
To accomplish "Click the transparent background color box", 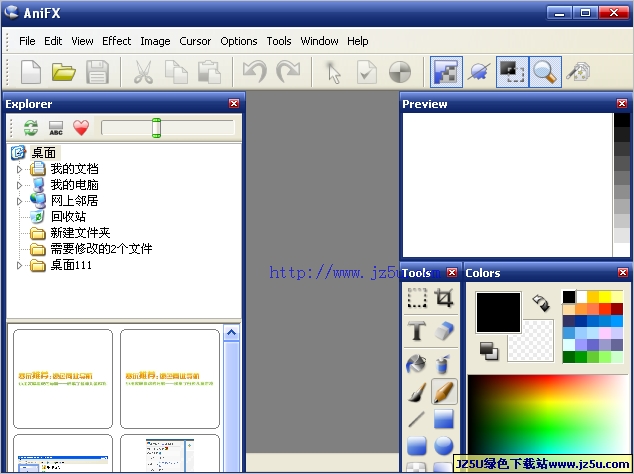I will (537, 346).
